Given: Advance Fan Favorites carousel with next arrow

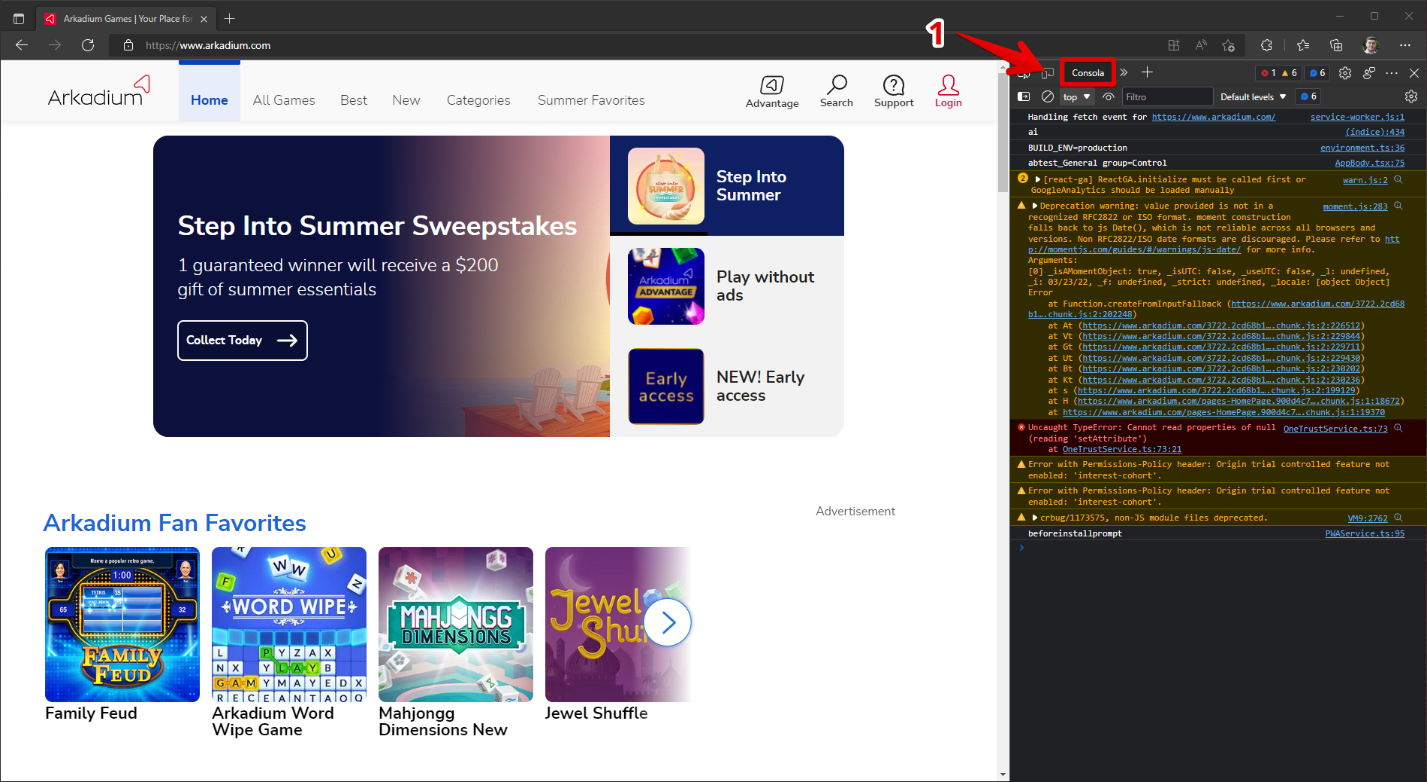Looking at the screenshot, I should click(668, 623).
